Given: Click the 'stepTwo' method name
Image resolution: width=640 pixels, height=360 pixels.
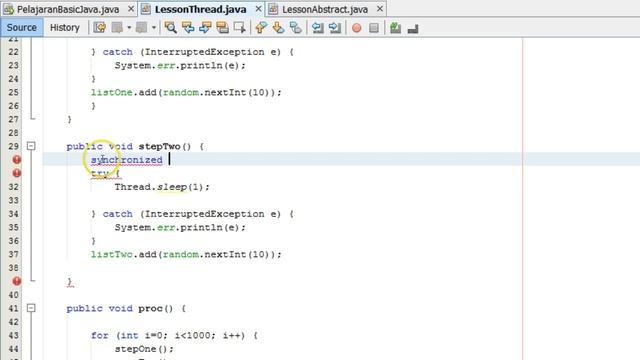Looking at the screenshot, I should (x=159, y=146).
